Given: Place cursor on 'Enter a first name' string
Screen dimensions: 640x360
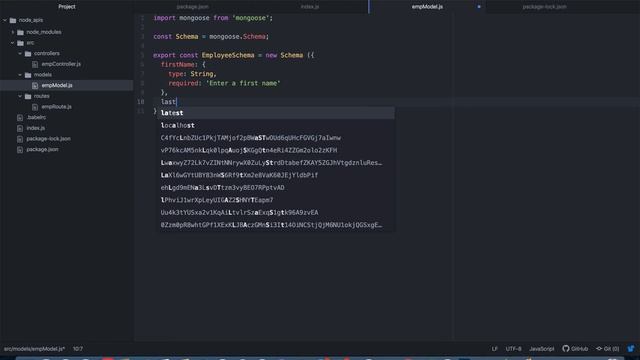Looking at the screenshot, I should (x=243, y=83).
